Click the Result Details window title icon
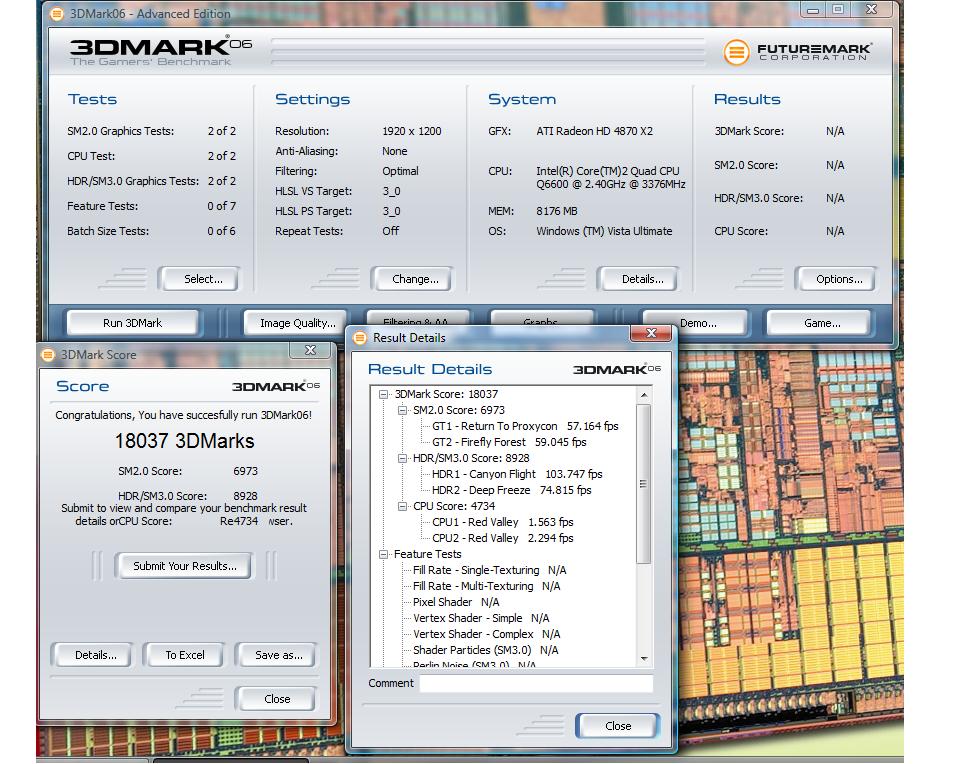 (x=361, y=337)
